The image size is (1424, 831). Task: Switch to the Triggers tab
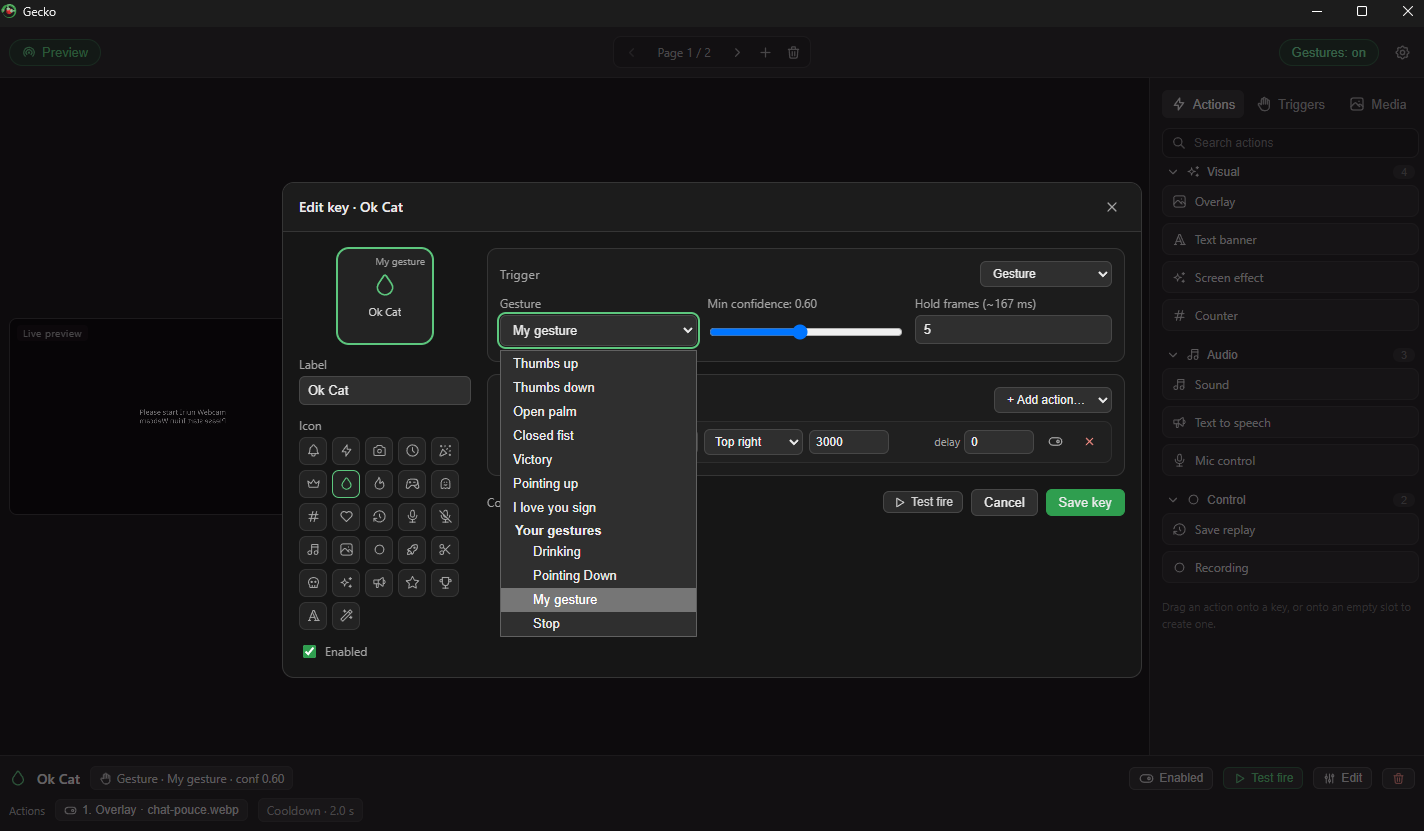[1291, 104]
